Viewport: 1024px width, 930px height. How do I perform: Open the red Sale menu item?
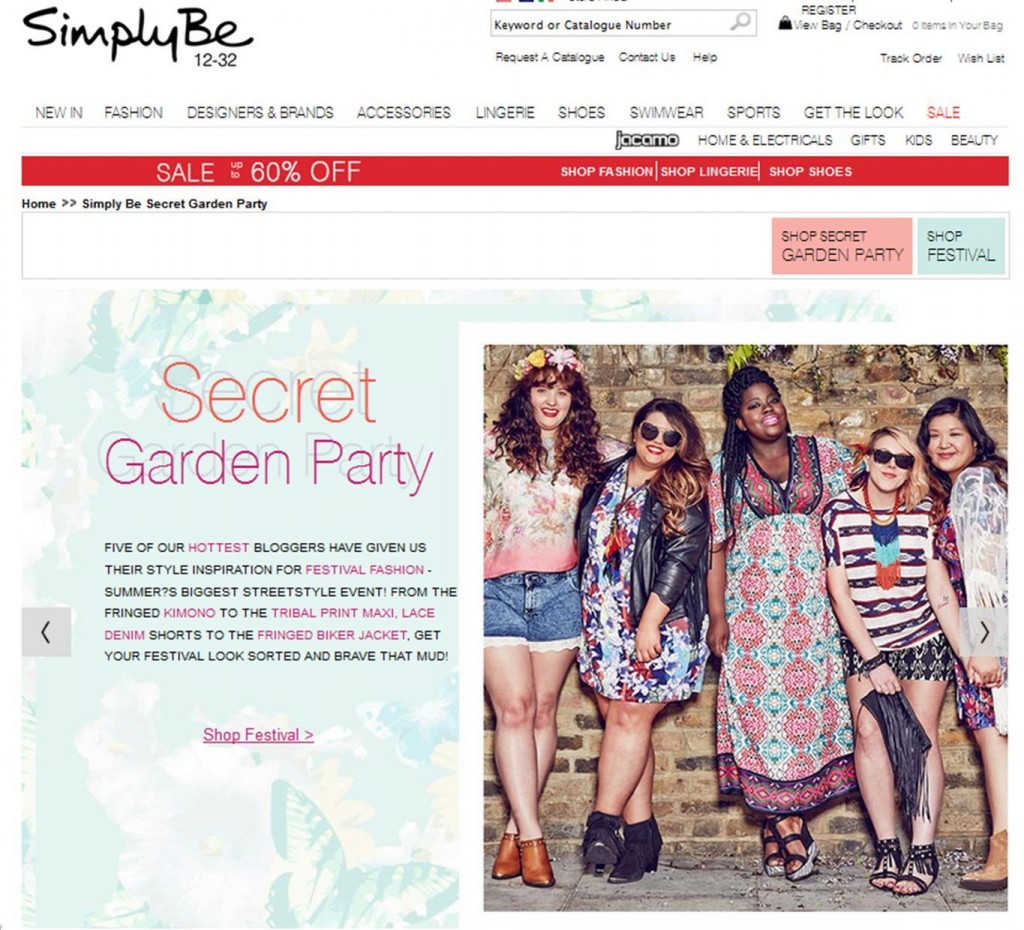[x=943, y=112]
